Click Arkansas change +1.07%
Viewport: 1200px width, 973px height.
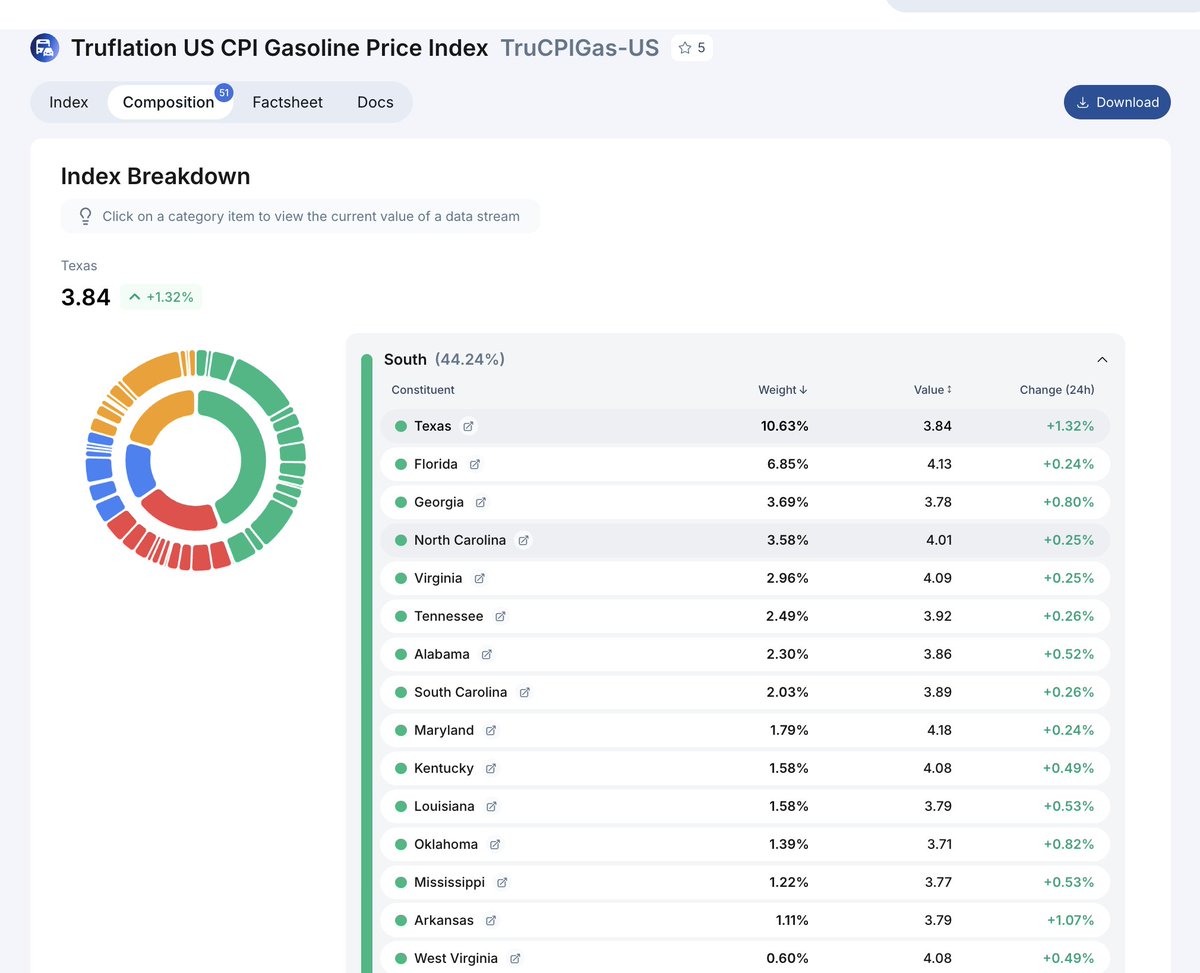1070,920
